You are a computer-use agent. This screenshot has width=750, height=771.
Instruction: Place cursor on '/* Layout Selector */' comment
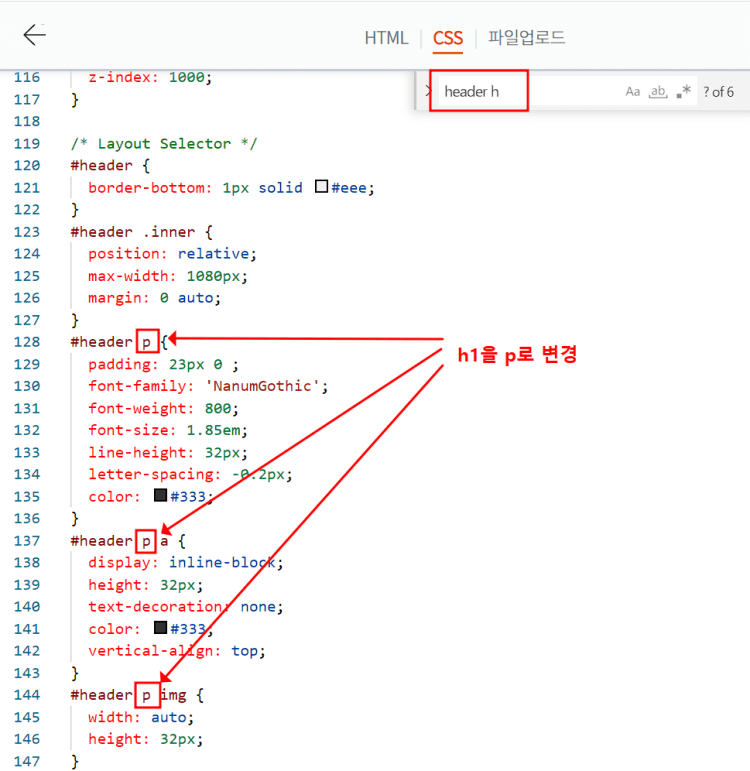[x=164, y=144]
